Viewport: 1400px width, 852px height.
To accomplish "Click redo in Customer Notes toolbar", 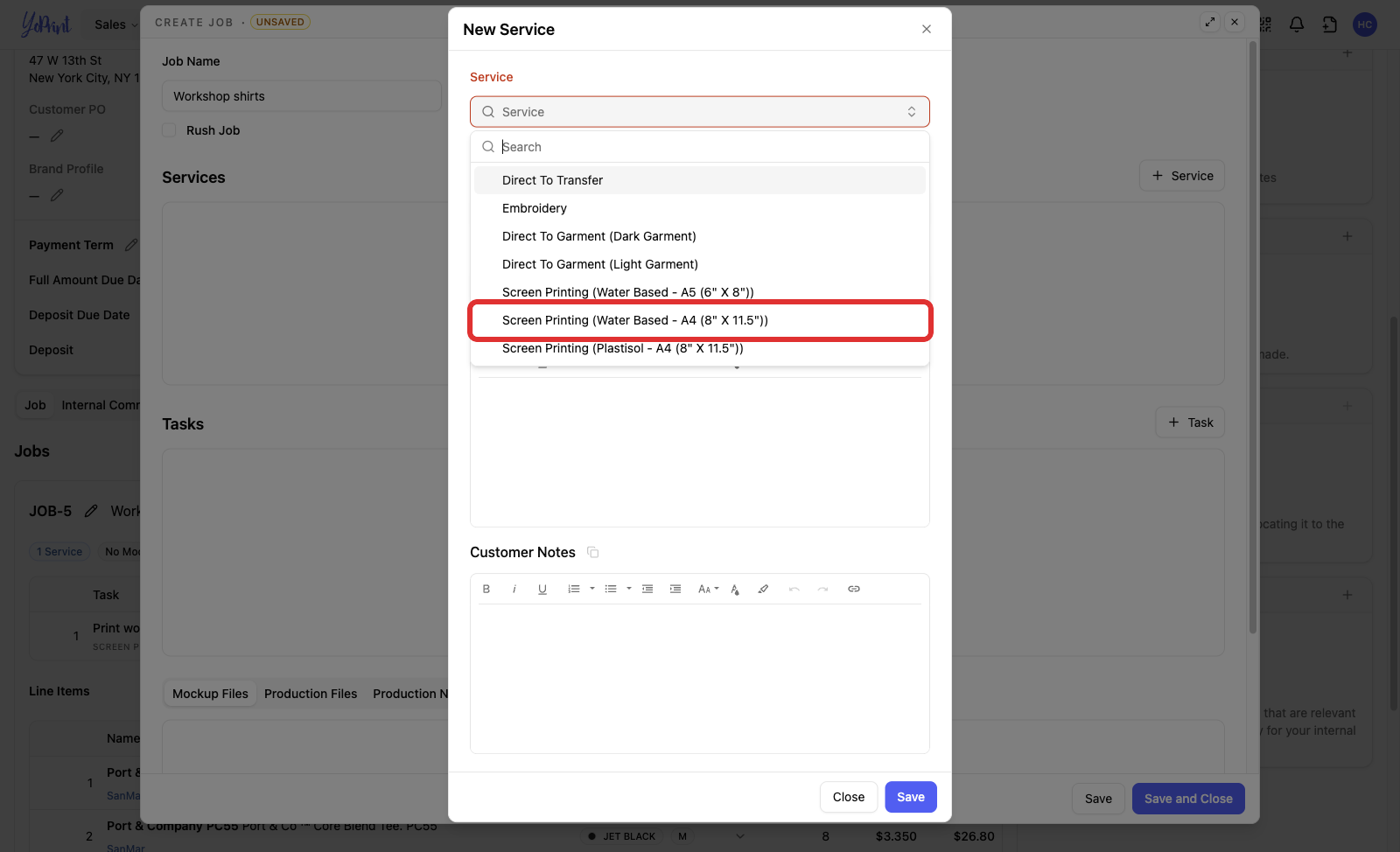I will click(x=822, y=589).
